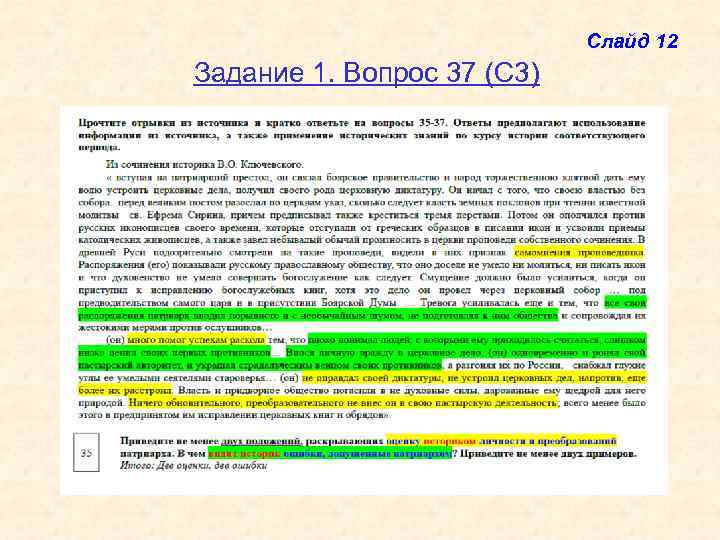Click the green highlight 'плохо понимал людей'
The height and width of the screenshot is (540, 720).
360,340
